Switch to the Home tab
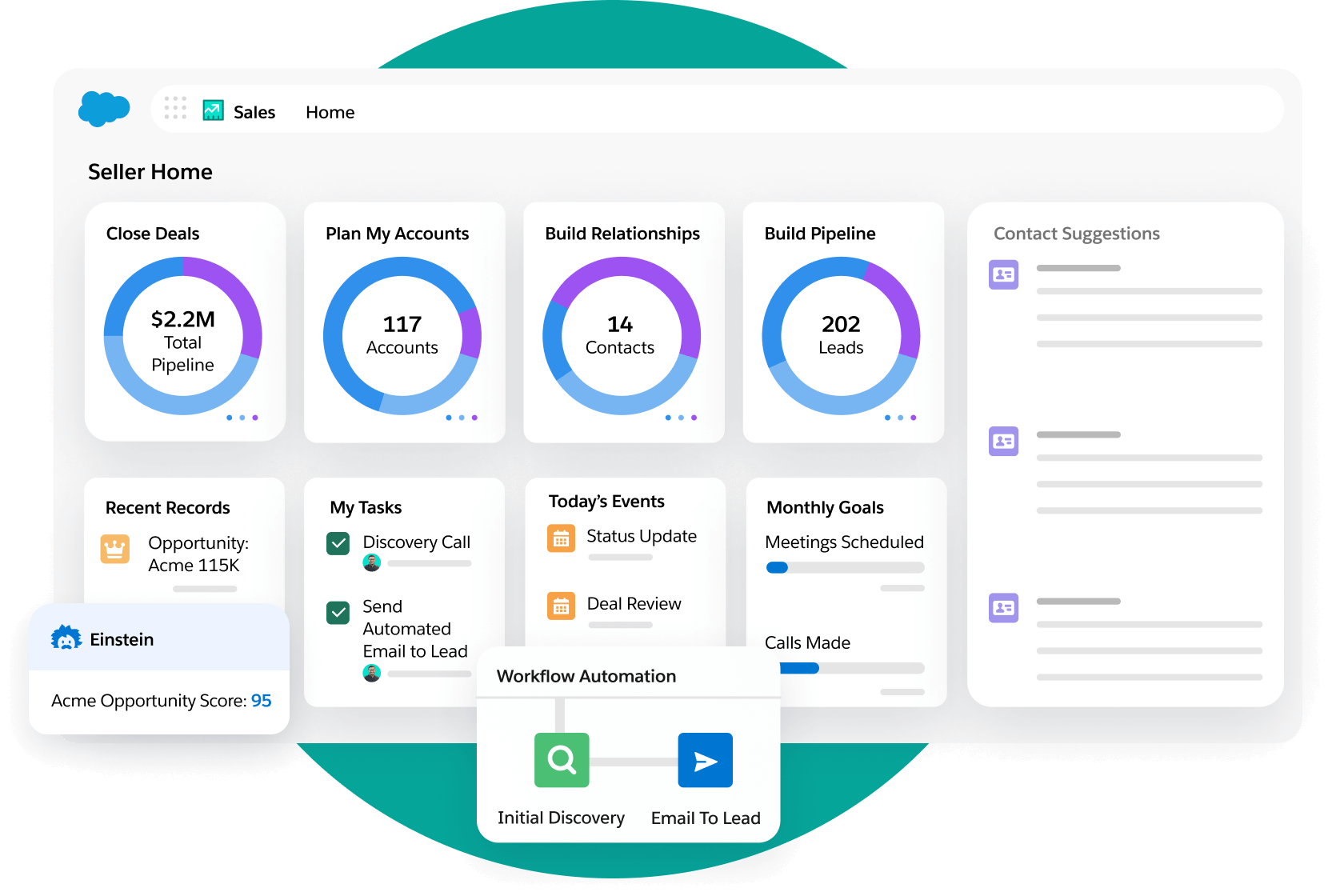Viewport: 1344px width, 896px height. (330, 111)
